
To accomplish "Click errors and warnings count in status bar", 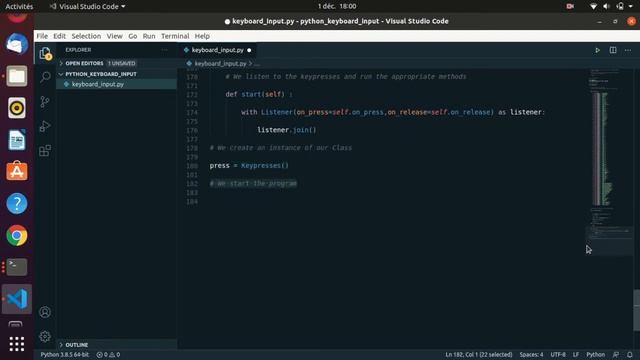I will coord(108,355).
